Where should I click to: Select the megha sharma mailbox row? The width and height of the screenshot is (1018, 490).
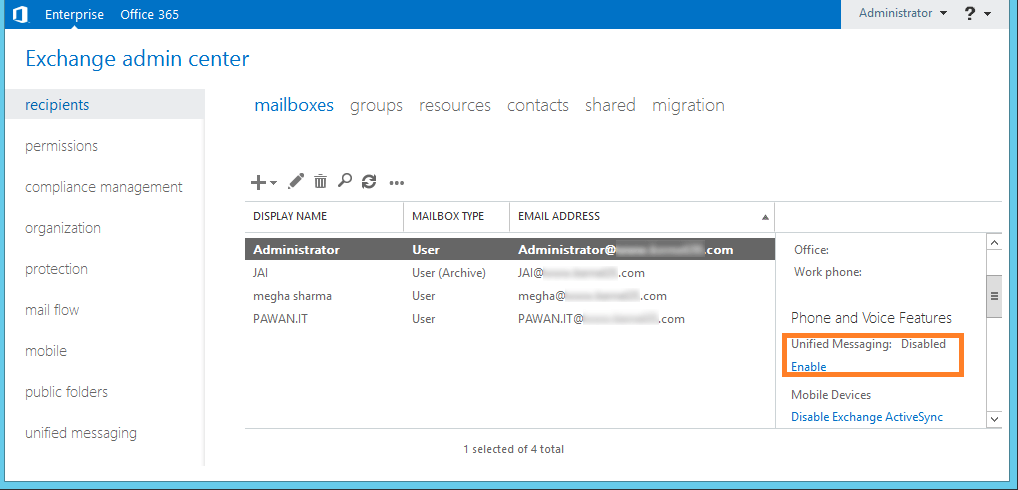point(510,296)
